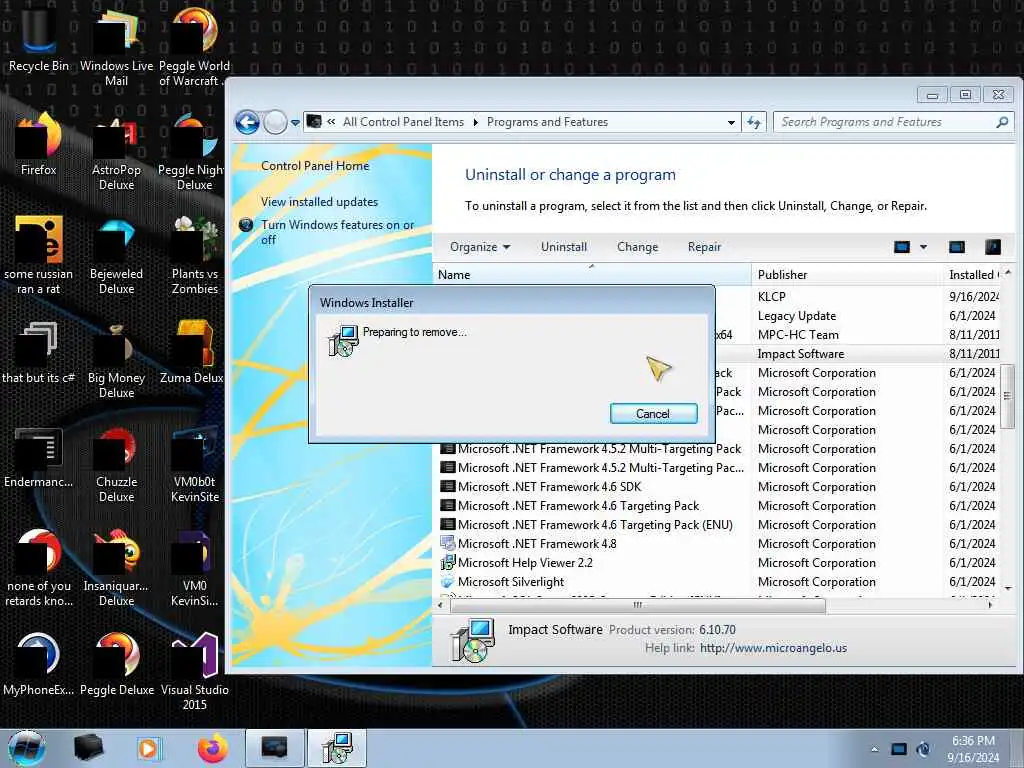The height and width of the screenshot is (768, 1024).
Task: Click Change in the toolbar
Action: point(637,247)
